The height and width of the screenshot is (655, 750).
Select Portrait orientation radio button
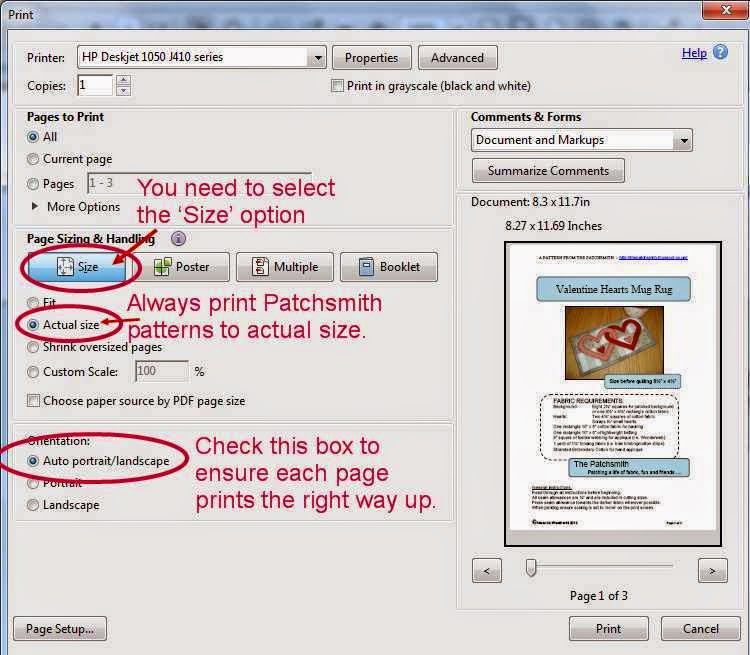pyautogui.click(x=33, y=483)
